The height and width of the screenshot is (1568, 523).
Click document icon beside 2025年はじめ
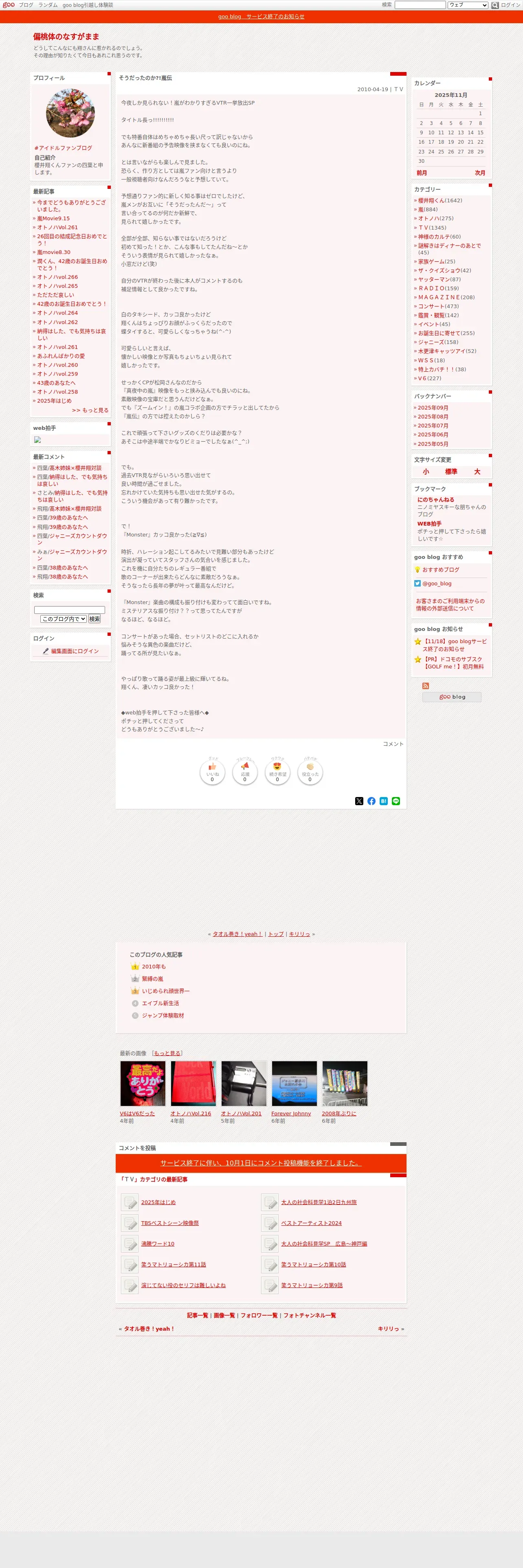point(130,1202)
